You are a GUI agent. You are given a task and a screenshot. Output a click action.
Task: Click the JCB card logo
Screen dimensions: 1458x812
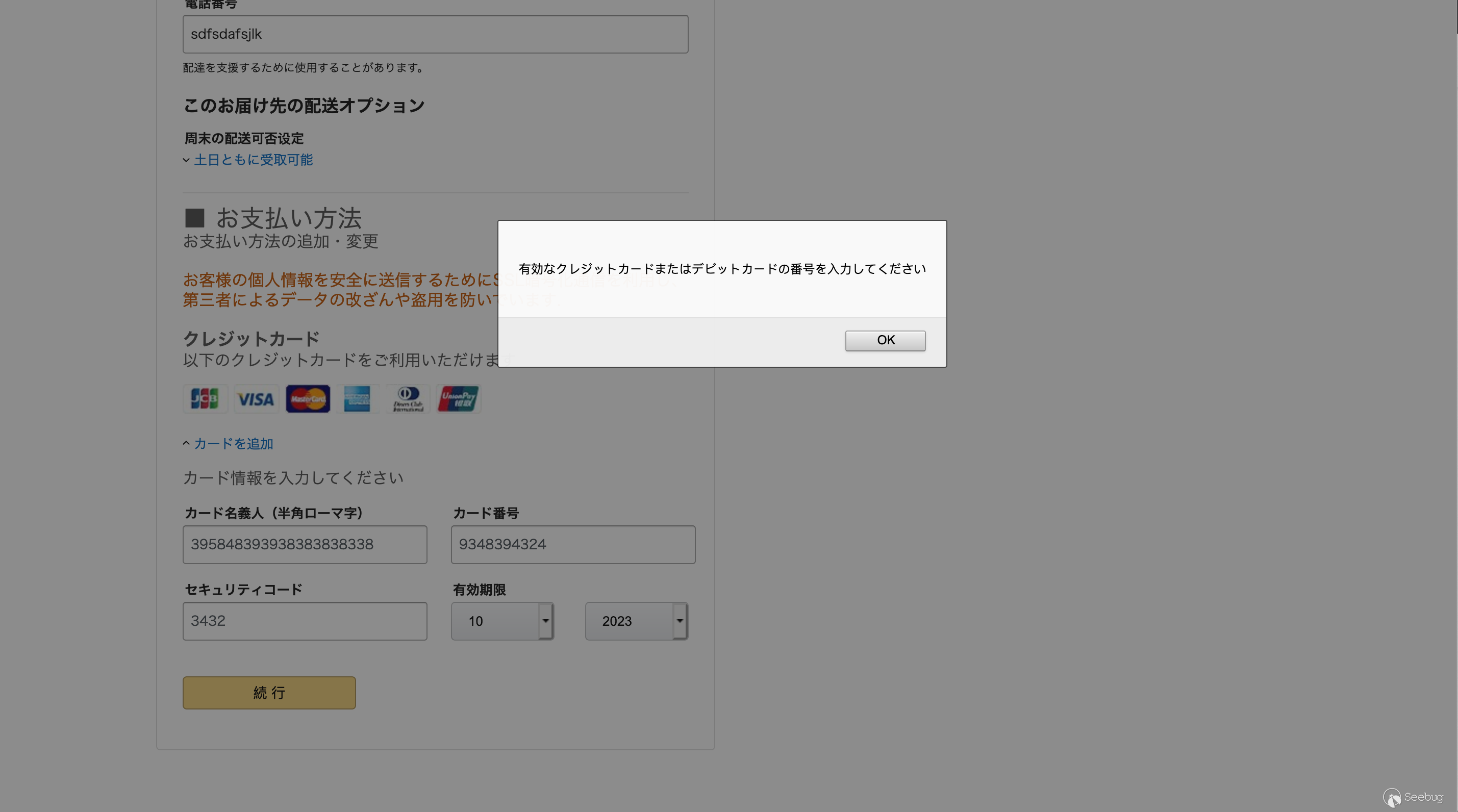(205, 399)
